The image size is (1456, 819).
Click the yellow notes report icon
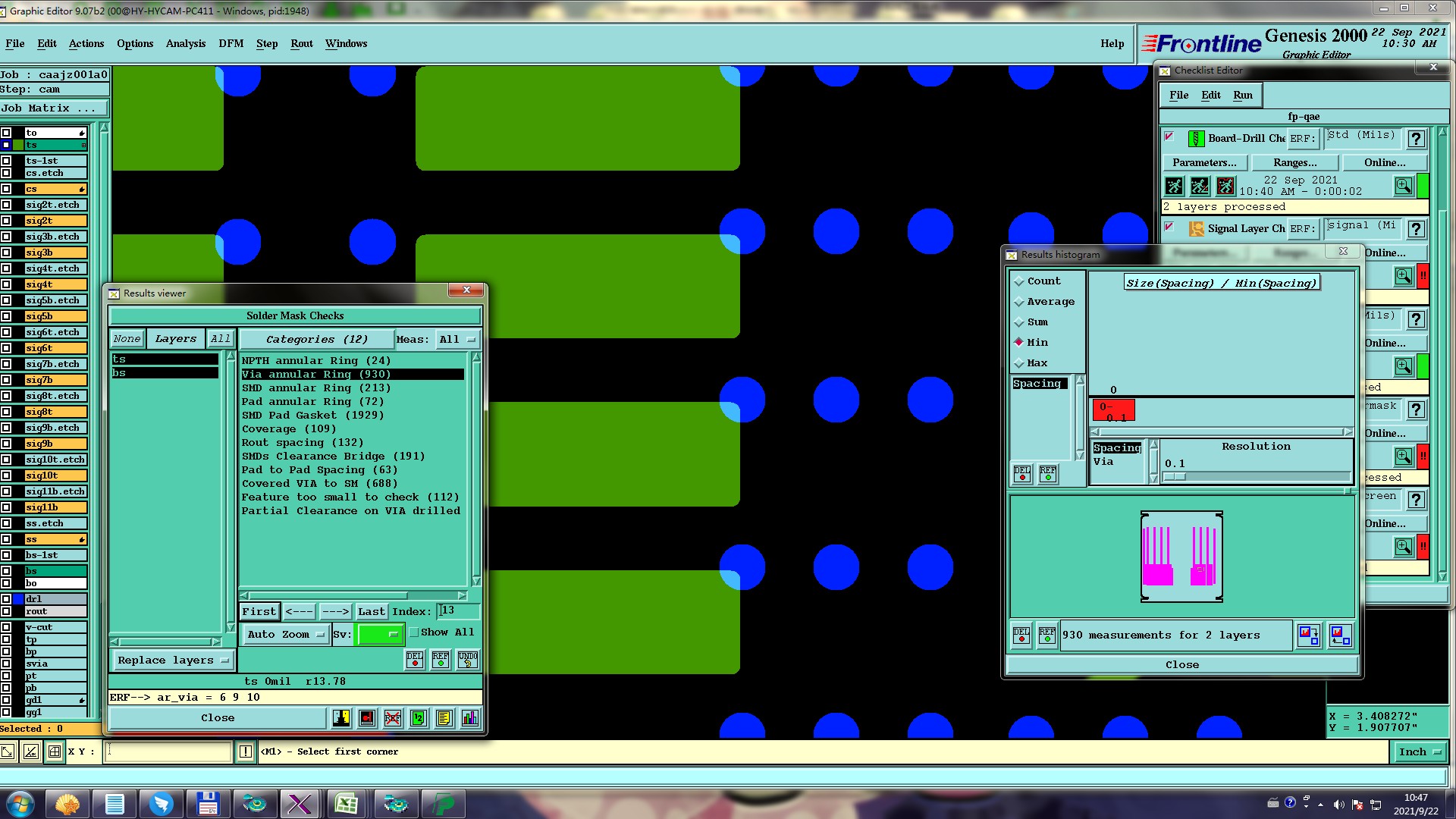444,717
